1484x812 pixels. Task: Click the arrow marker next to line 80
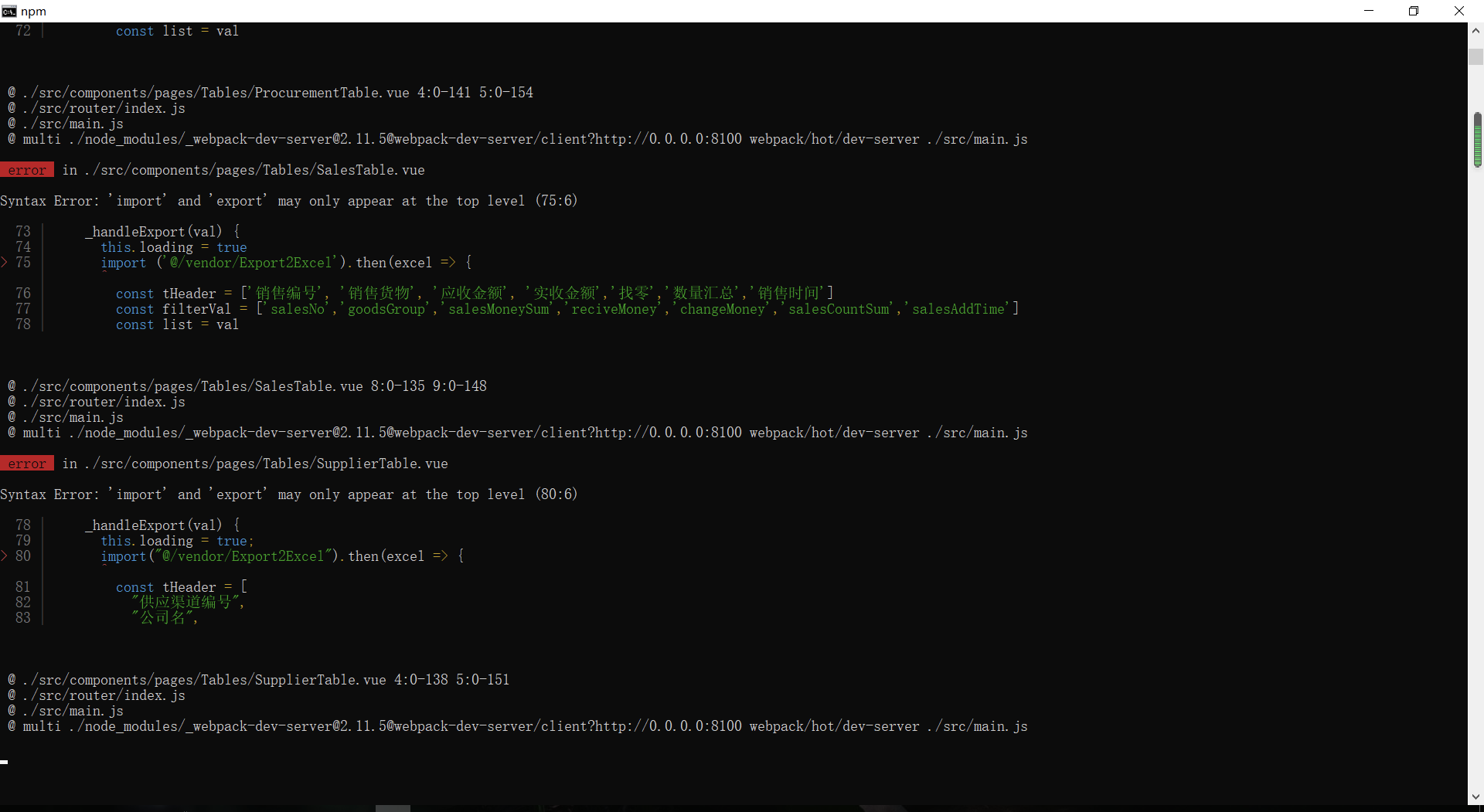click(x=3, y=555)
